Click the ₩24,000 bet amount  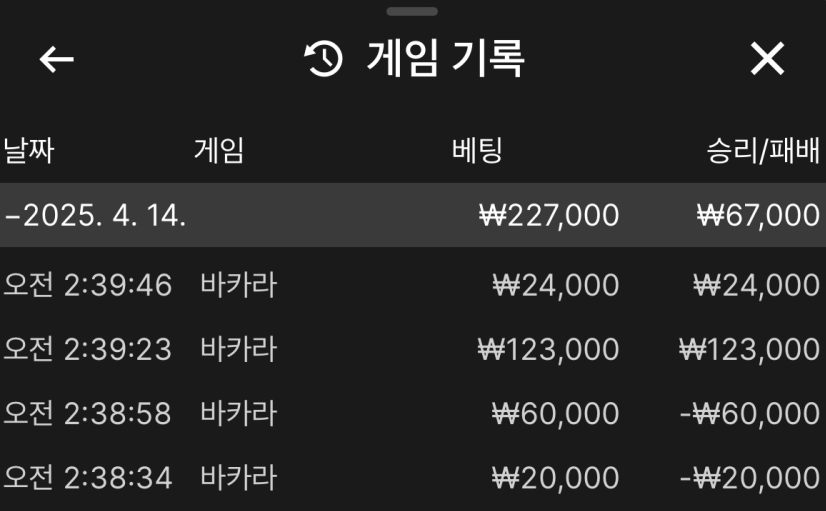[556, 286]
